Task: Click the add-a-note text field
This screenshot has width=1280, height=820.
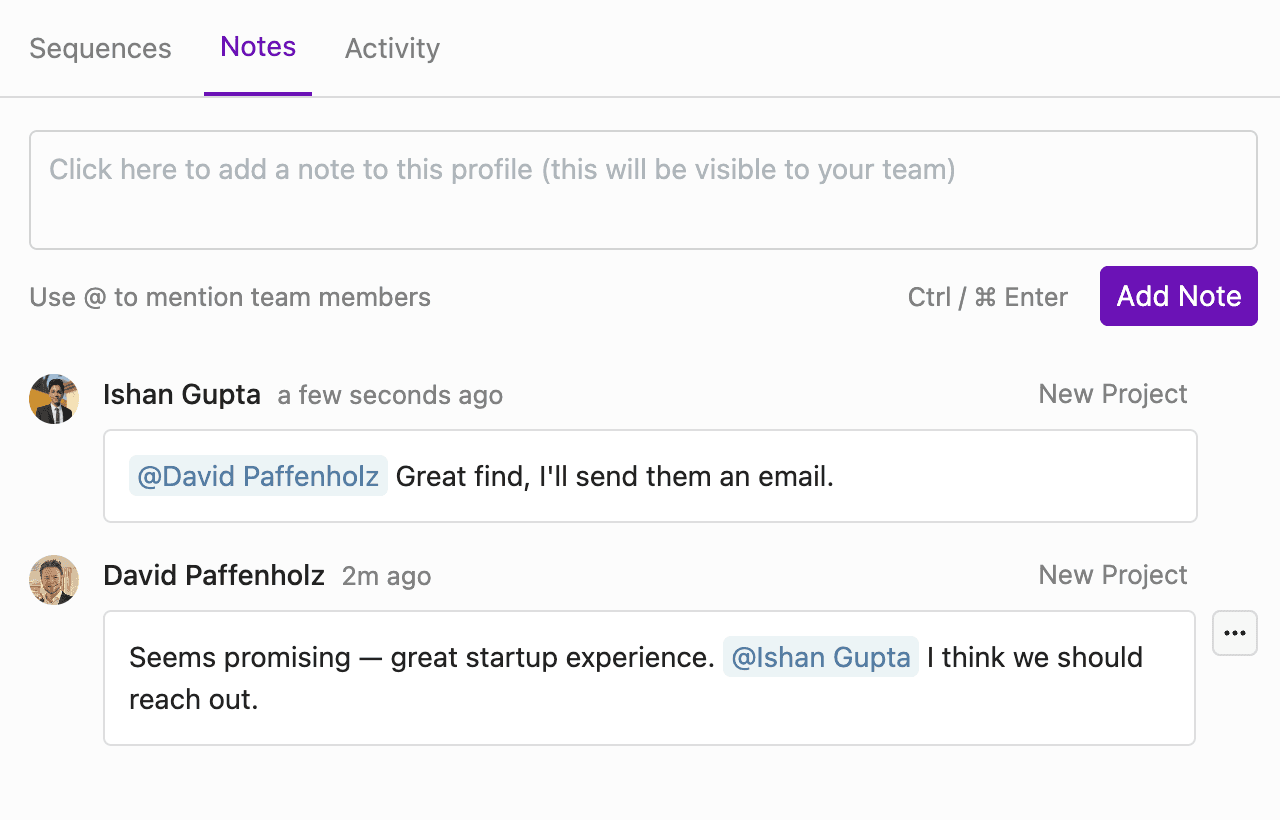Action: coord(642,189)
